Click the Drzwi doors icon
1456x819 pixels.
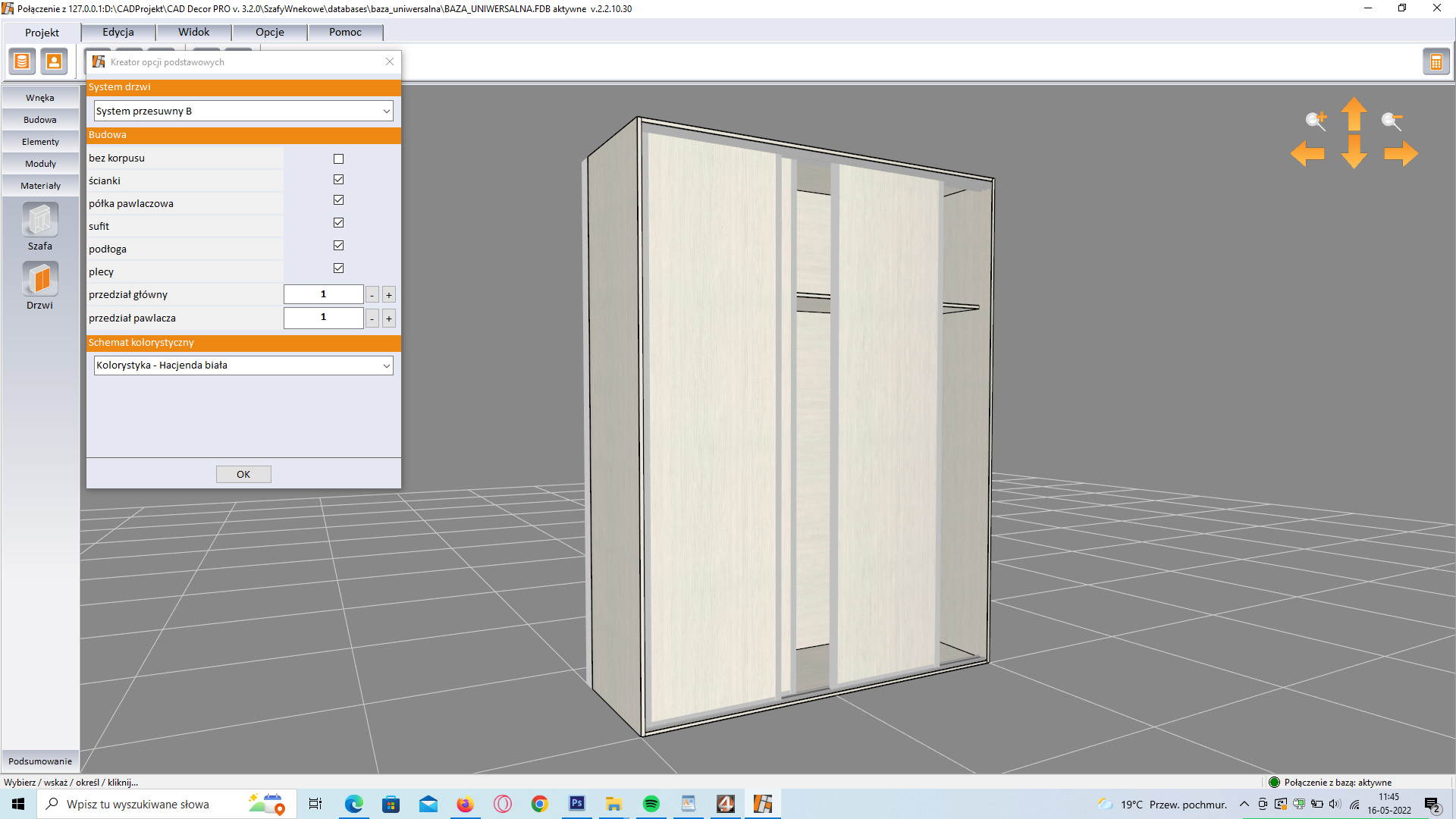click(40, 279)
